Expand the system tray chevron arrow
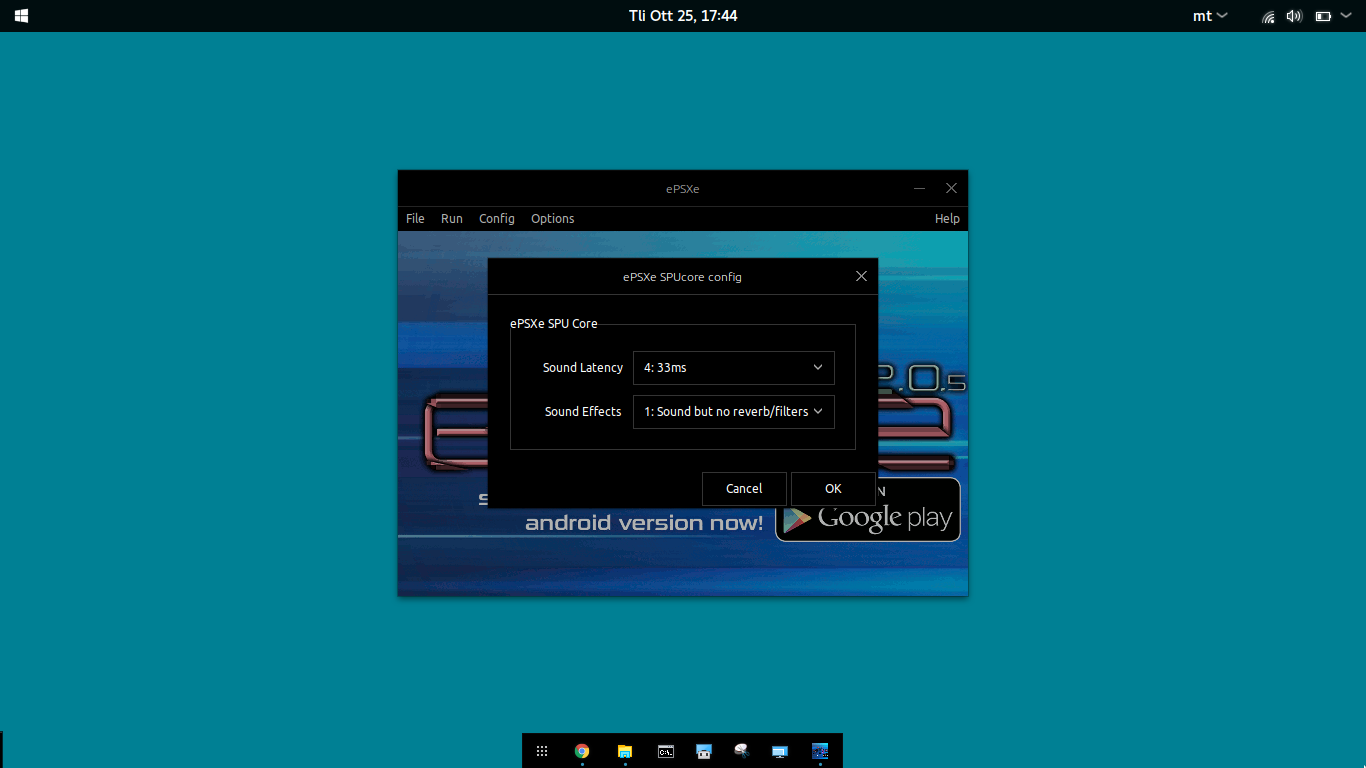The image size is (1366, 768). (1348, 16)
